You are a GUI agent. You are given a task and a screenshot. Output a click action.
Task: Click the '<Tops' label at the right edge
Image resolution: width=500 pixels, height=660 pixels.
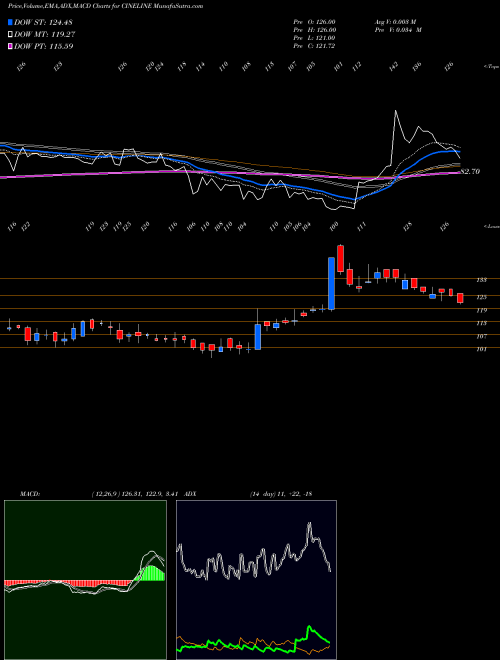pyautogui.click(x=491, y=67)
